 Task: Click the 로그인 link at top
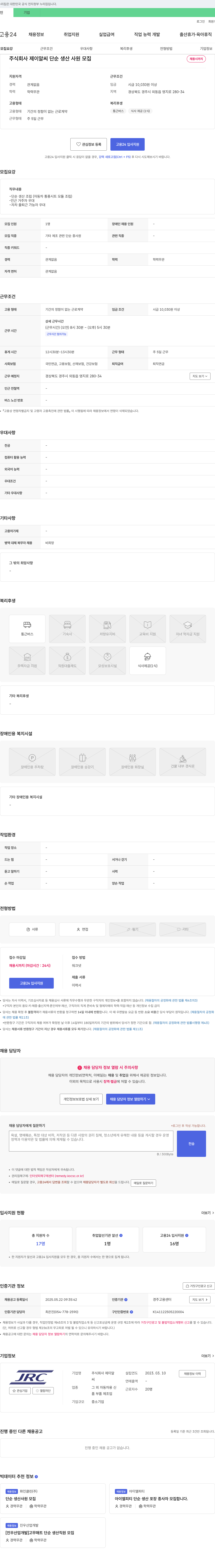click(x=200, y=21)
